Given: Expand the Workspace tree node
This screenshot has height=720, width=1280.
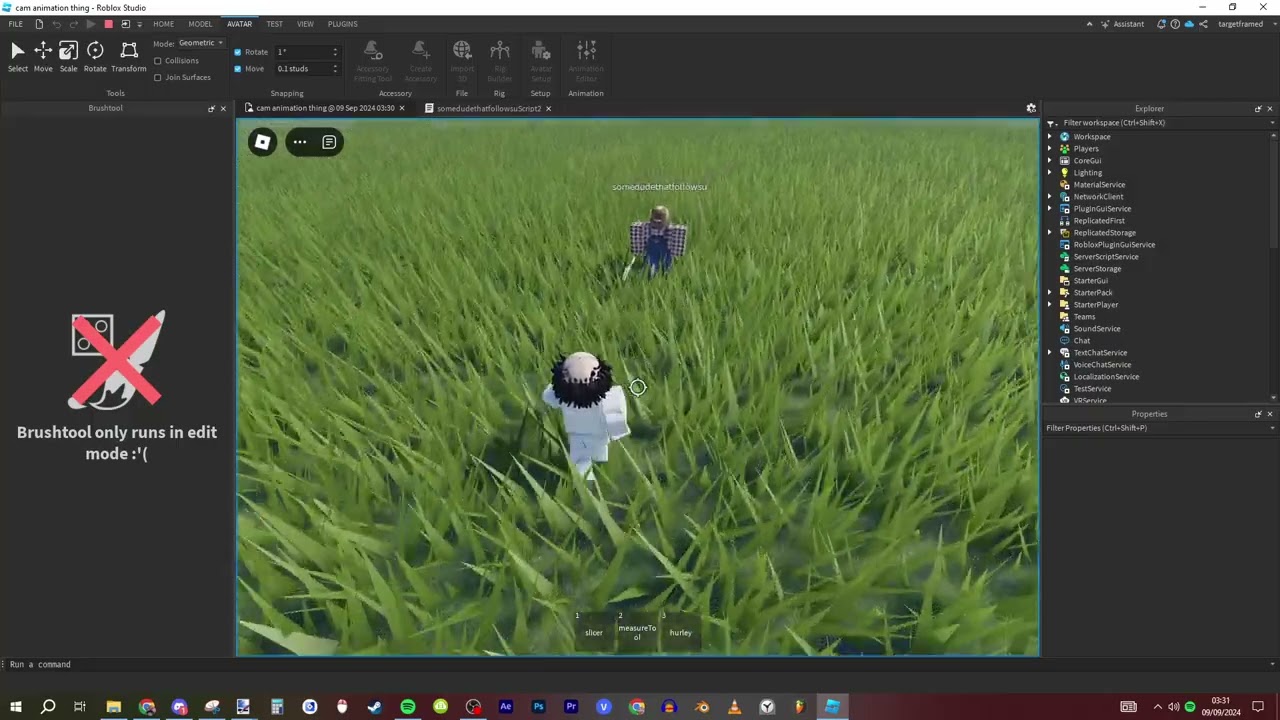Looking at the screenshot, I should [x=1050, y=137].
